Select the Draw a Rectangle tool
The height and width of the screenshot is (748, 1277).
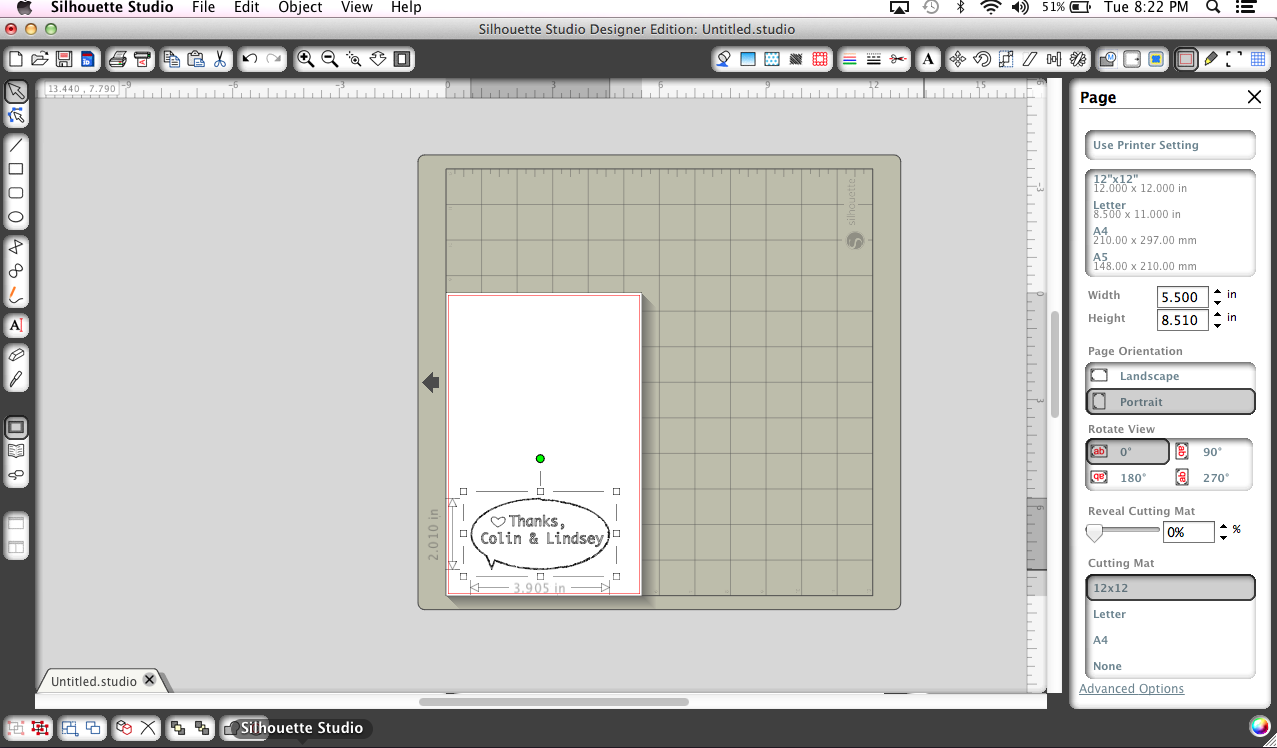click(x=16, y=169)
